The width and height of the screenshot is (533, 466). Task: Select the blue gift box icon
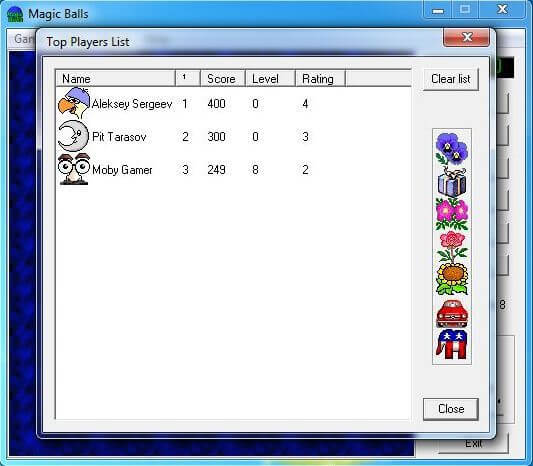(x=452, y=182)
